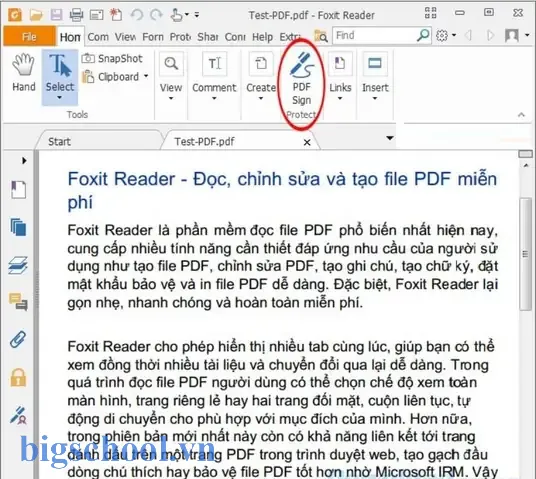Click the new-document star icon in quick toolbar
This screenshot has width=536, height=479.
tap(116, 15)
